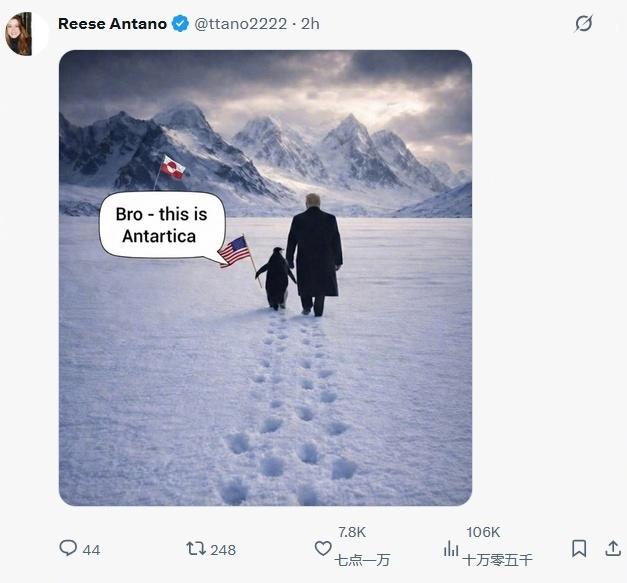This screenshot has width=627, height=583.
Task: Open the Reese Antano display name link
Action: click(x=112, y=24)
